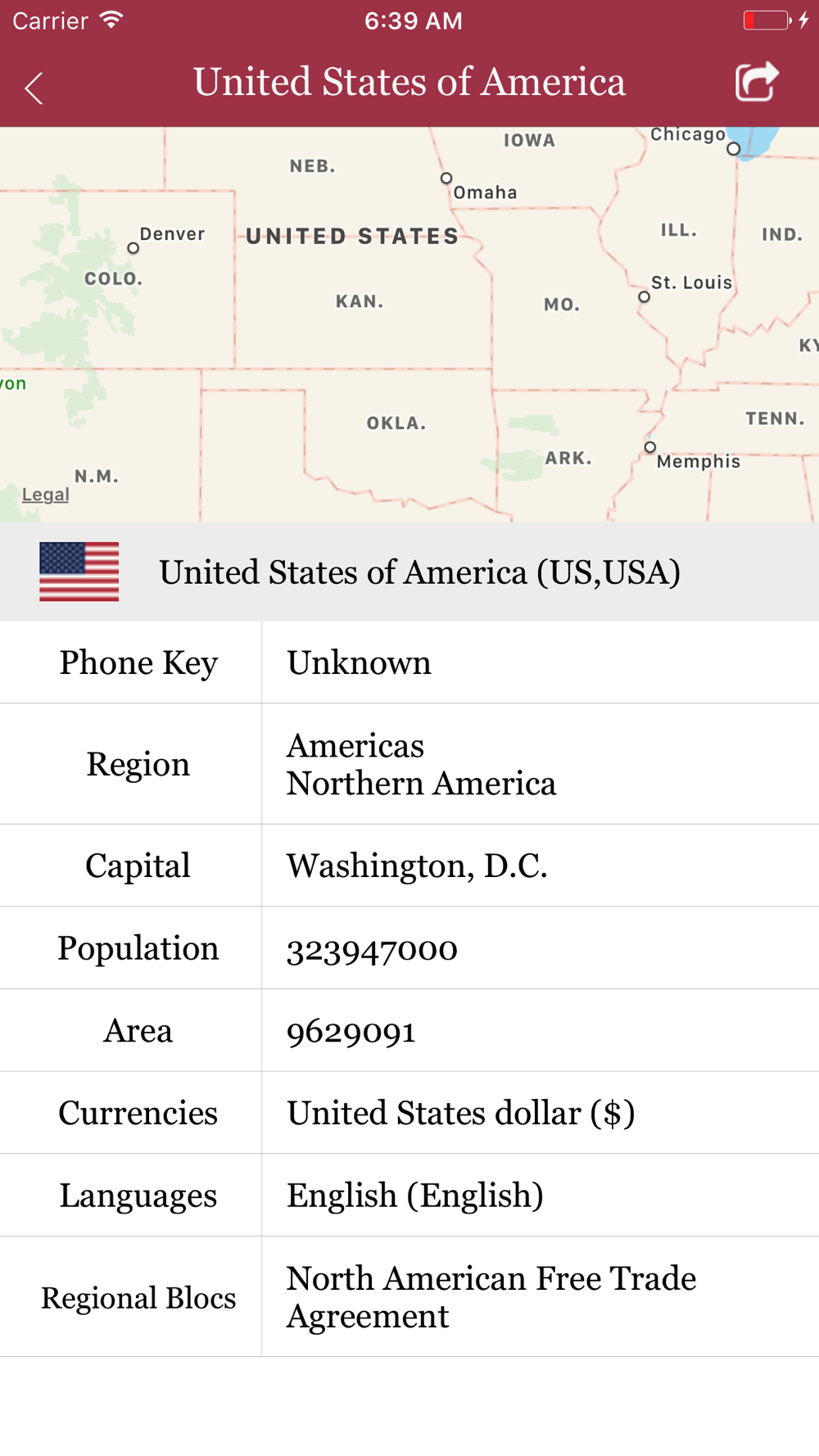Click the St. Louis city marker

point(645,296)
